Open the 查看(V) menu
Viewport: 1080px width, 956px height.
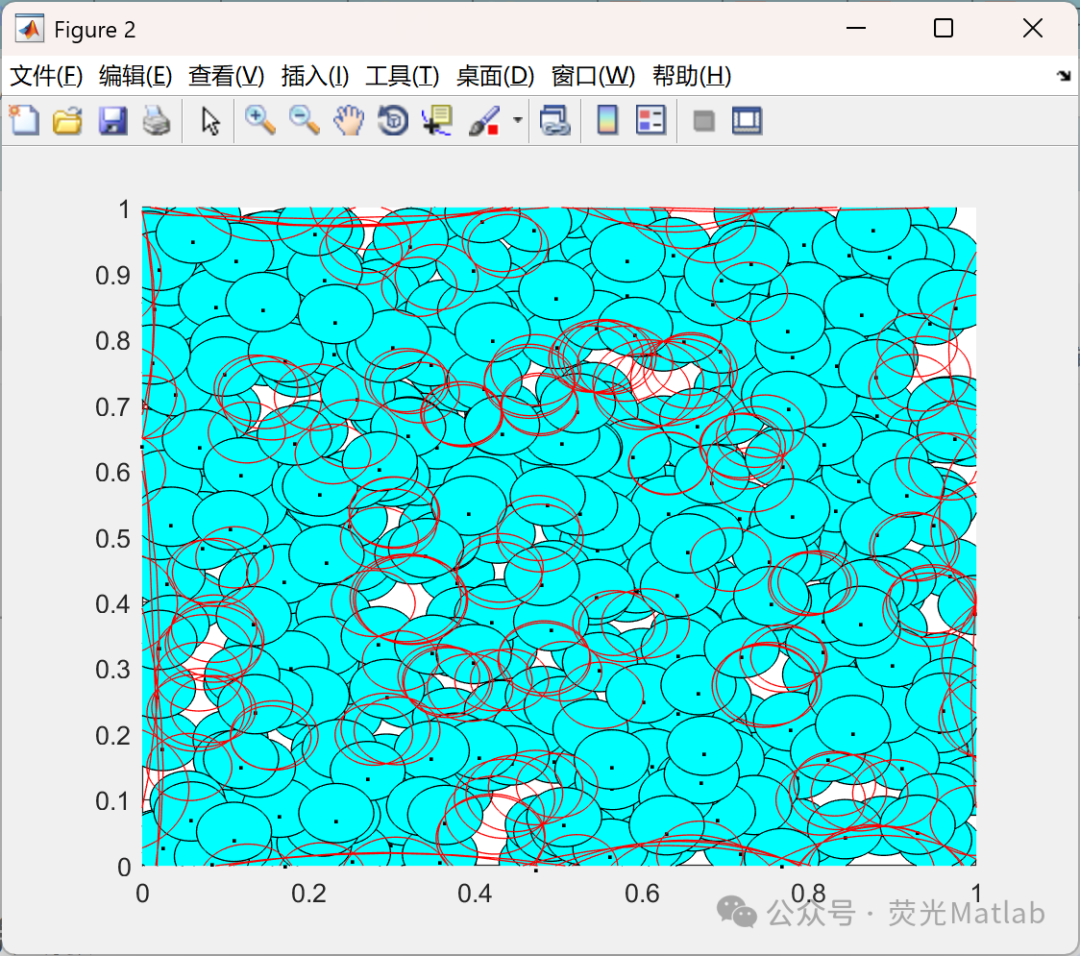tap(227, 75)
